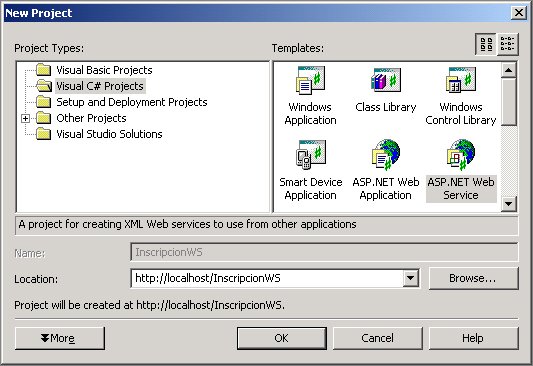Click the 'Windows Control Library' label text
The width and height of the screenshot is (533, 366).
461,114
